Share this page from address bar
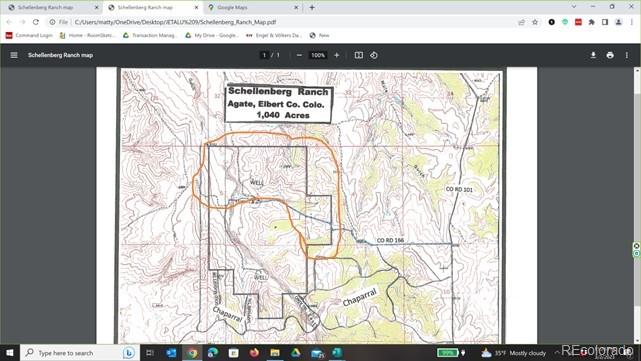Viewport: 641px width, 361px height. click(521, 22)
